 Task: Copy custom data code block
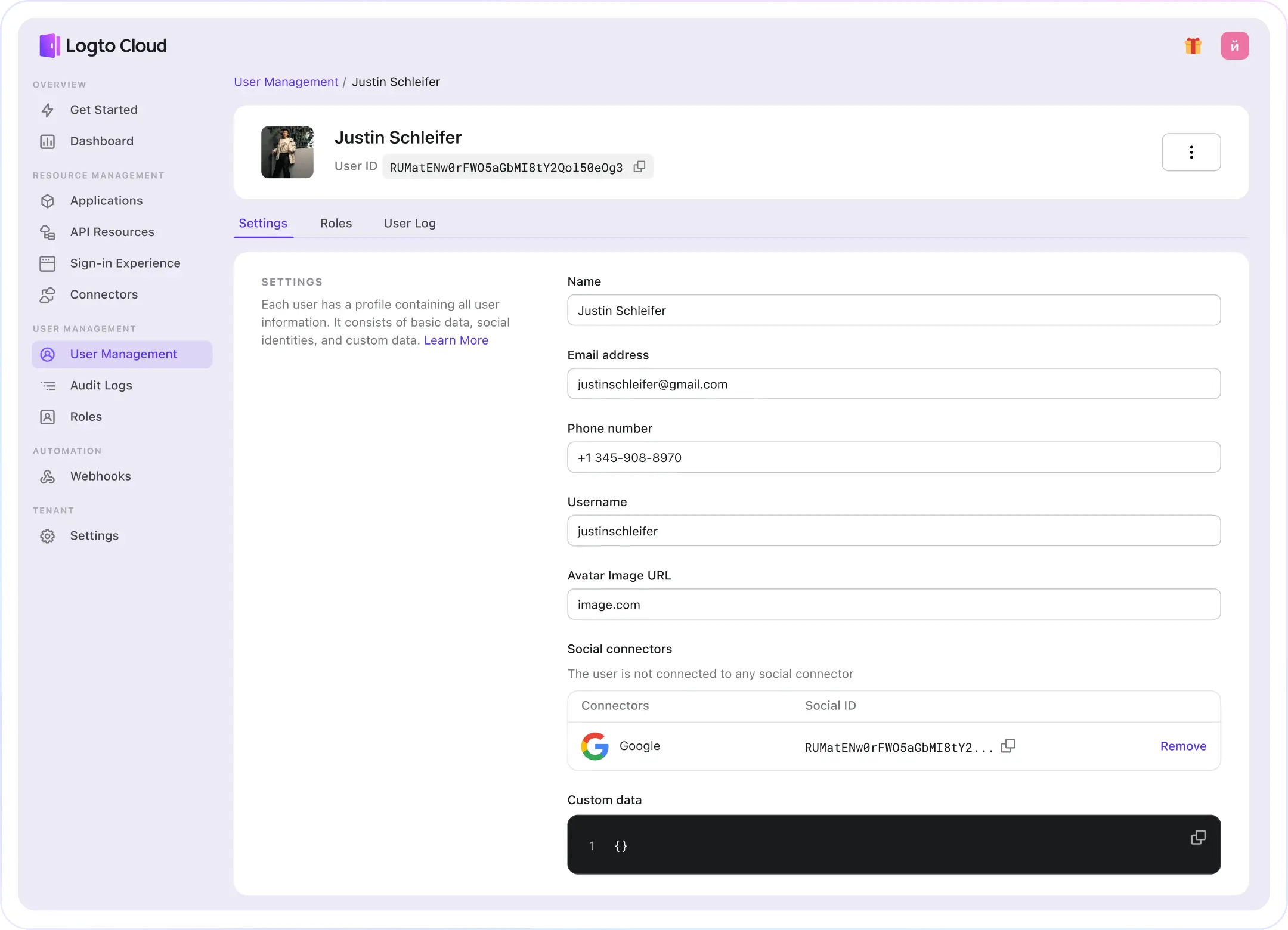1198,838
